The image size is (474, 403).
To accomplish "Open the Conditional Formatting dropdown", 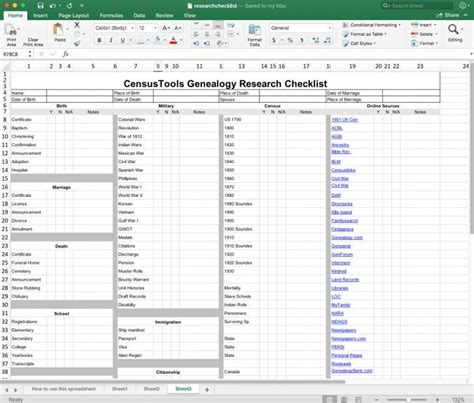I will click(x=372, y=25).
